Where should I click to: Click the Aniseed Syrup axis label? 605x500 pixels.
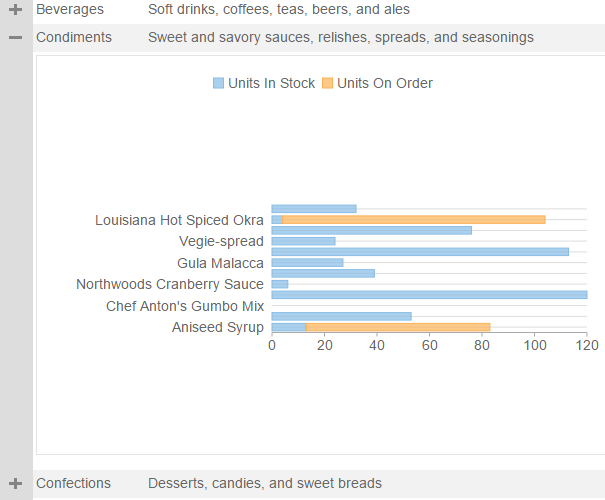(218, 327)
